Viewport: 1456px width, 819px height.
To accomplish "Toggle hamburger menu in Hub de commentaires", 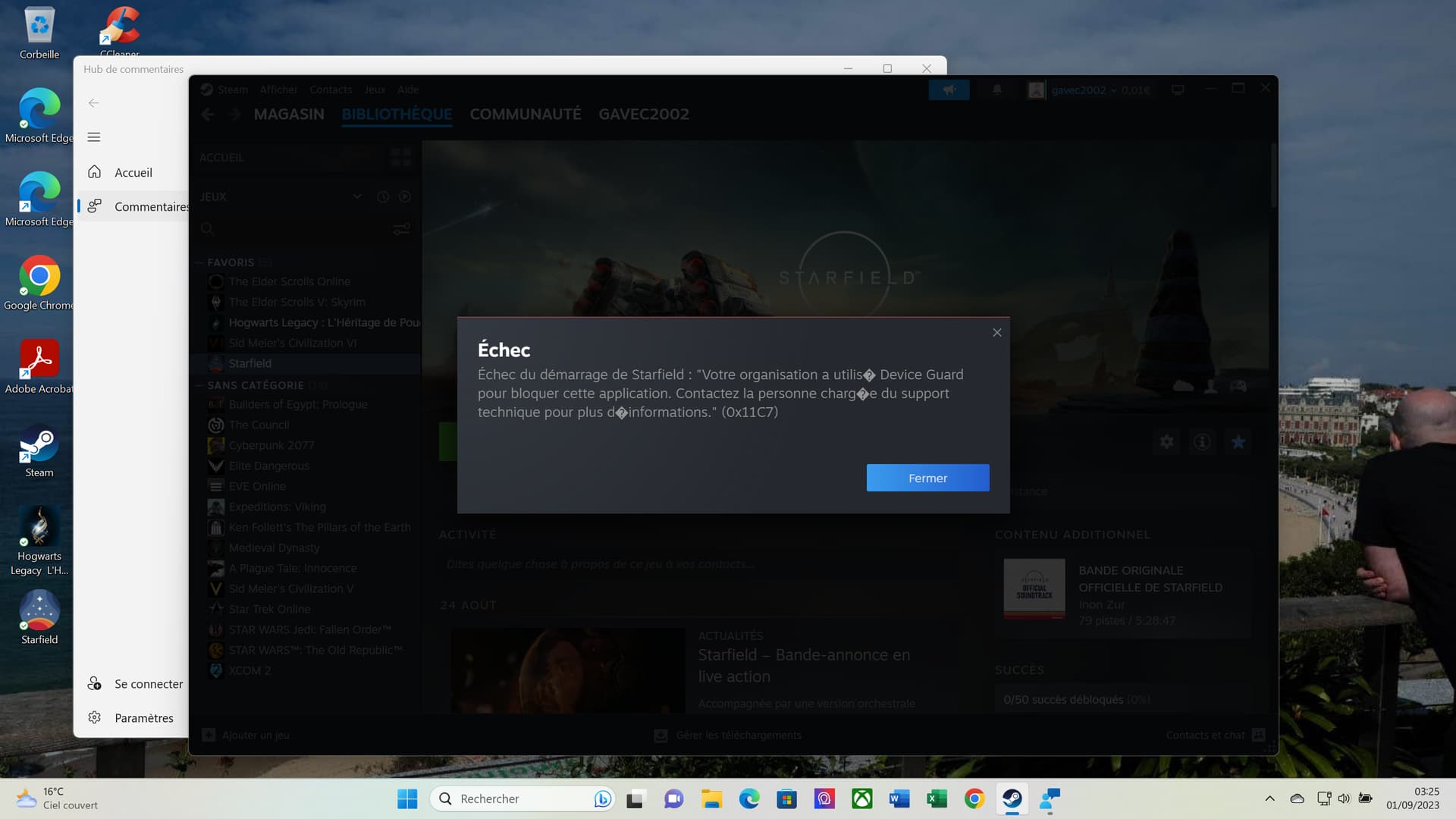I will [x=94, y=137].
